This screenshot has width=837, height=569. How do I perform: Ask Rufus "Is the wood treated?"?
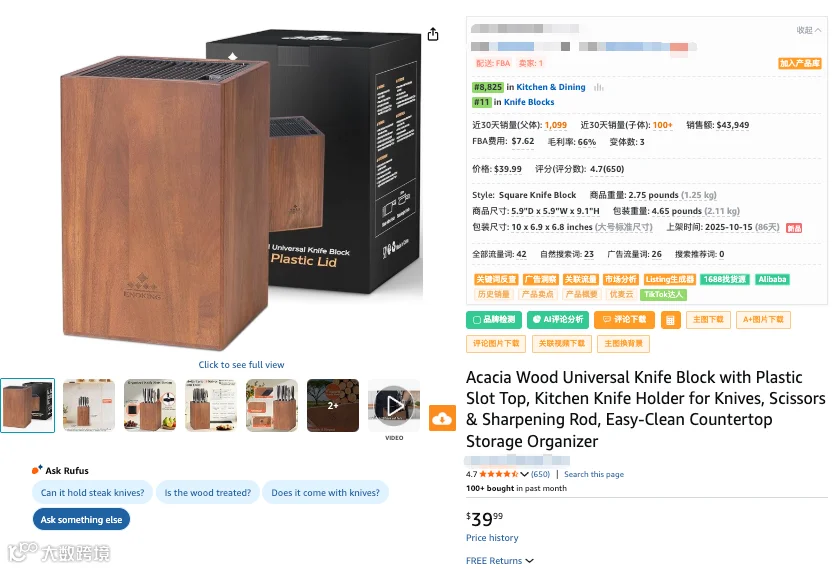pos(208,492)
